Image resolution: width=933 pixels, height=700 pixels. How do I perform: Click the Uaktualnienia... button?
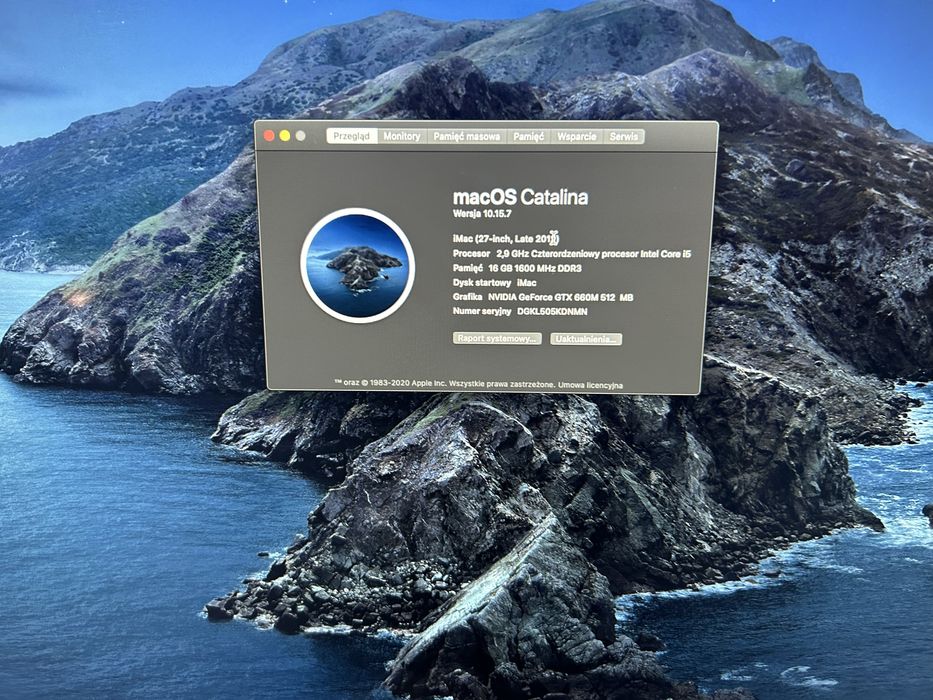[x=586, y=339]
